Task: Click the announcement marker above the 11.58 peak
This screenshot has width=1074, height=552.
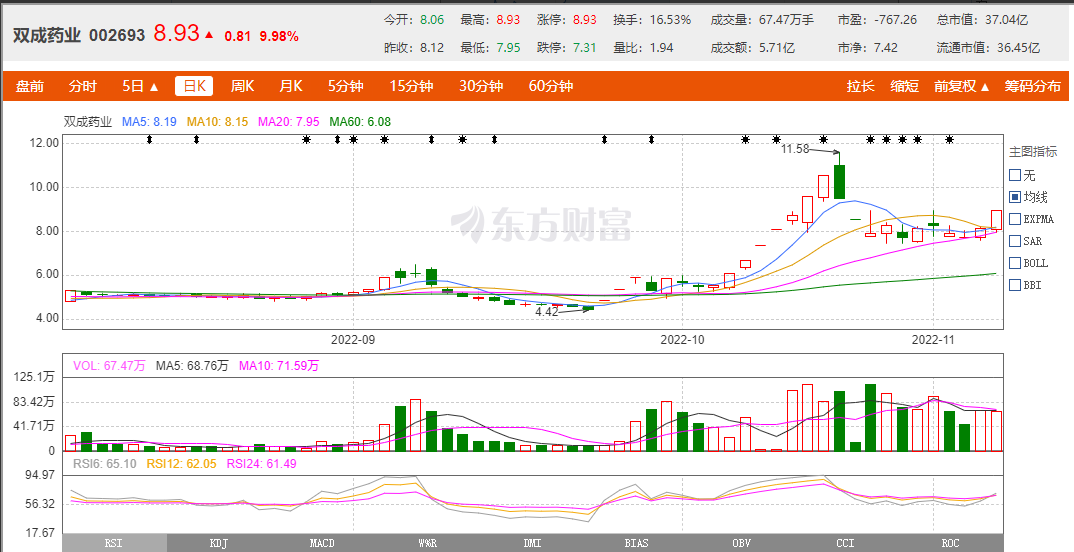Action: coord(823,139)
